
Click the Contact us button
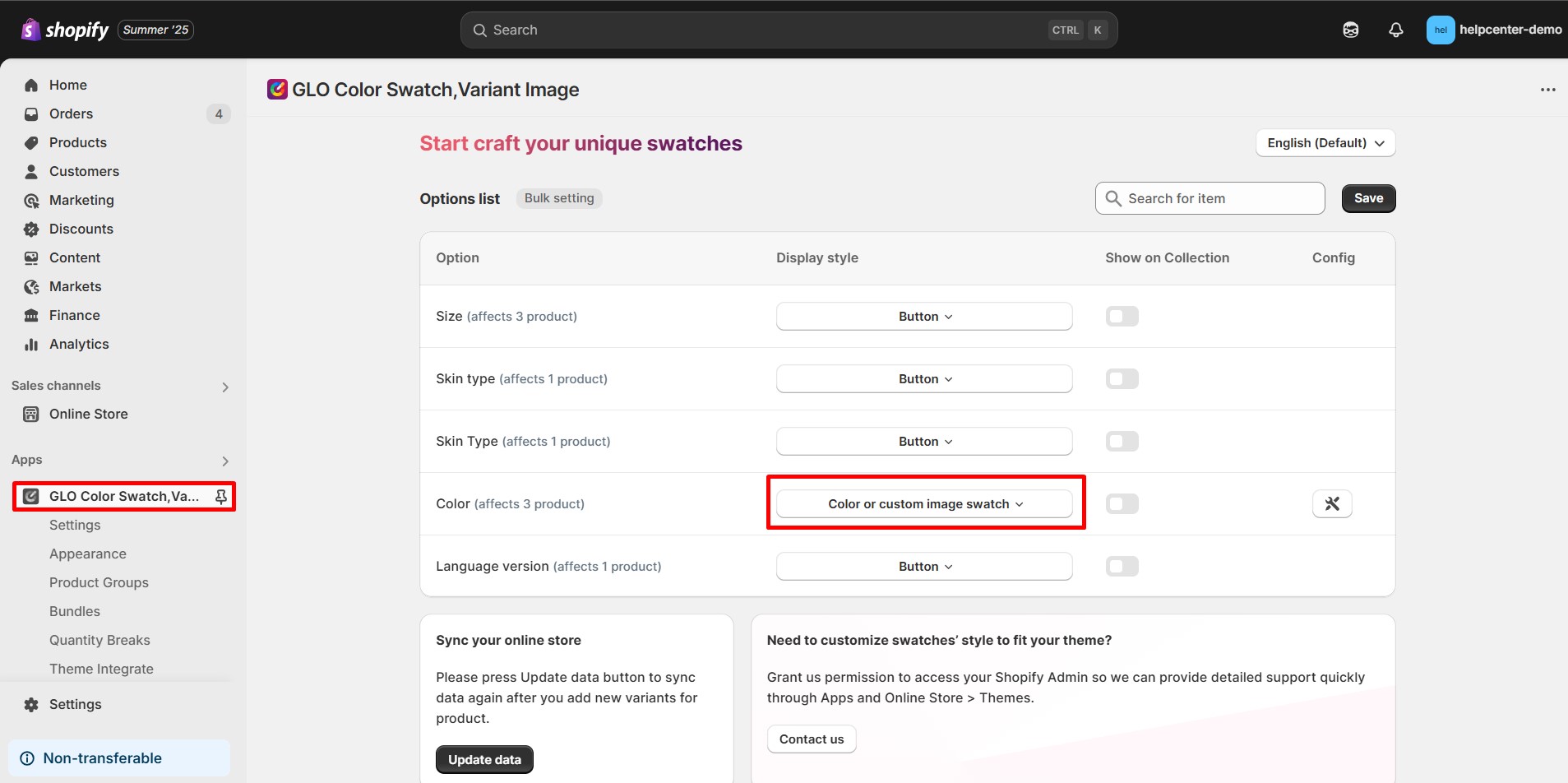(x=811, y=739)
